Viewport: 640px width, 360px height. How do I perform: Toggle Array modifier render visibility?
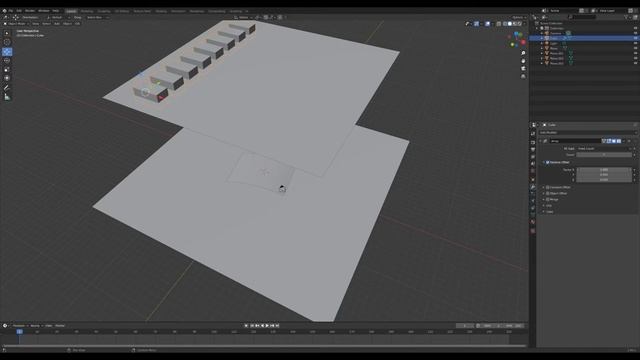(619, 141)
